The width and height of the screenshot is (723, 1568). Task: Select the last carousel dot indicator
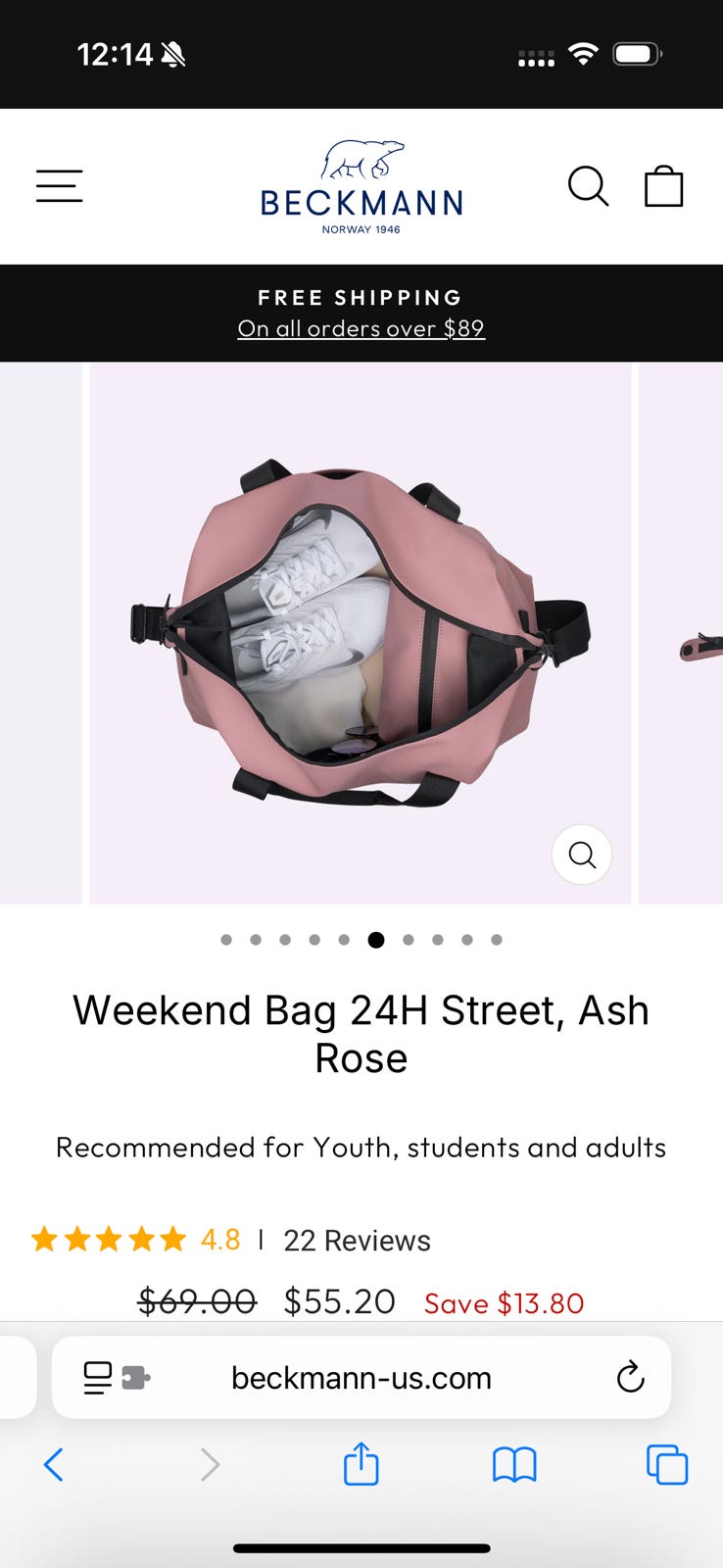click(x=497, y=940)
